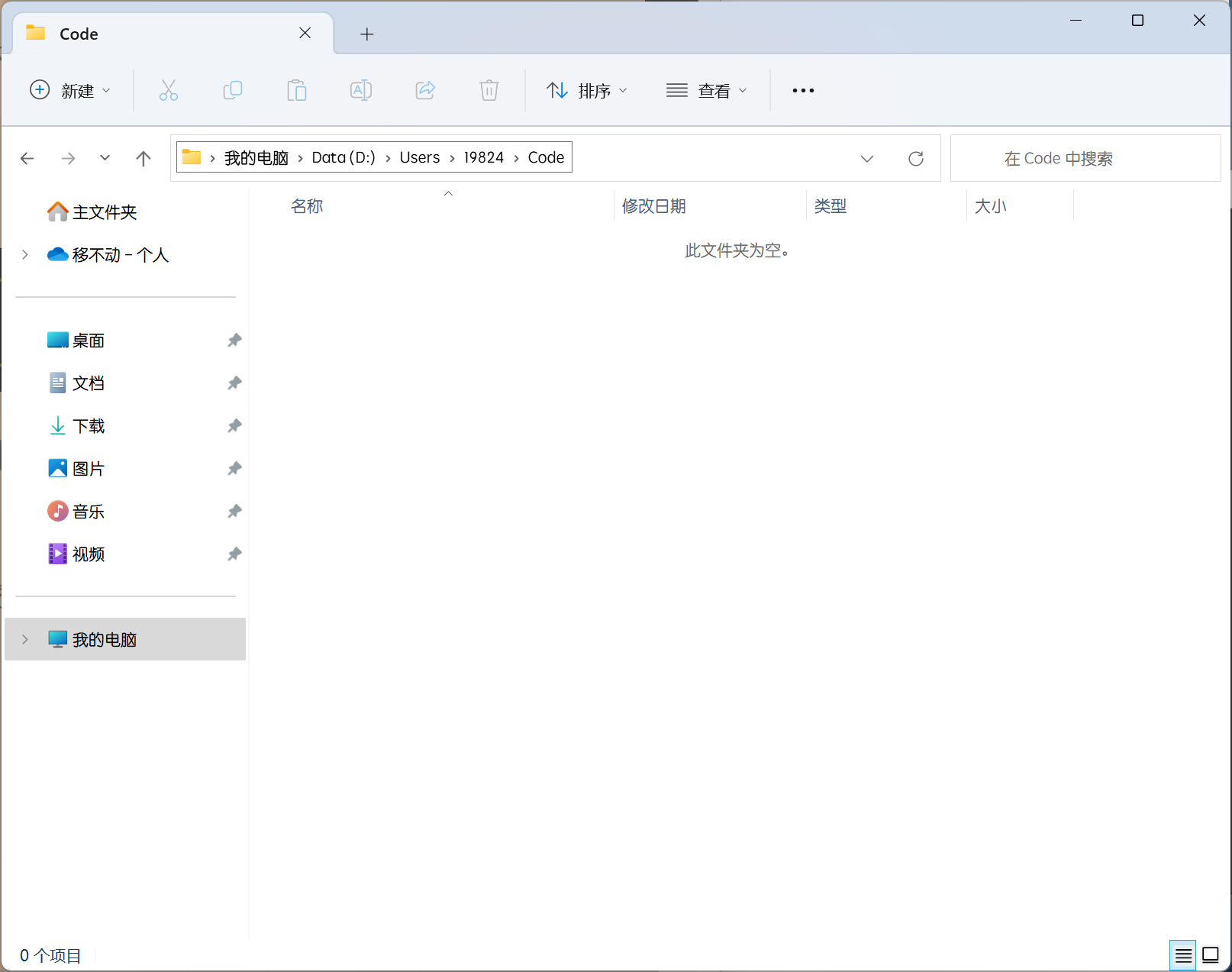Navigate to Users breadcrumb
This screenshot has width=1232, height=972.
point(420,157)
